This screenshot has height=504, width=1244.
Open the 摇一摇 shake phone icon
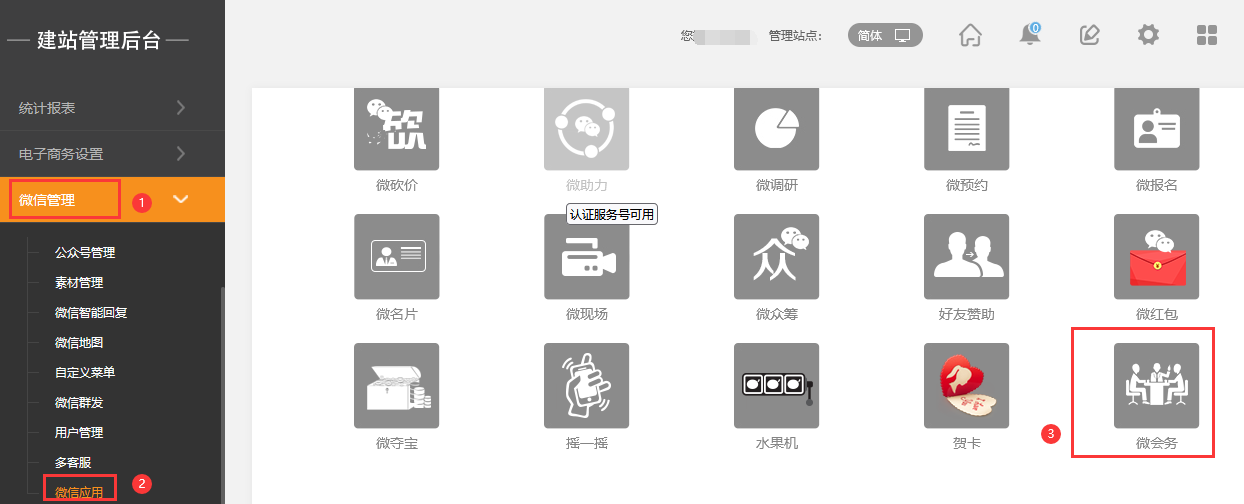[586, 385]
